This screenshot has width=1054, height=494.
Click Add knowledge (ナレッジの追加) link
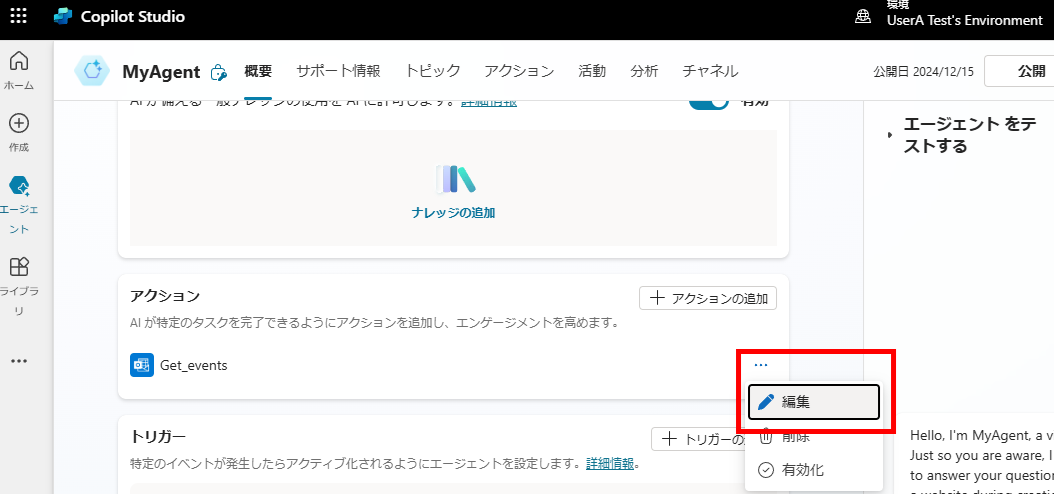tap(453, 212)
